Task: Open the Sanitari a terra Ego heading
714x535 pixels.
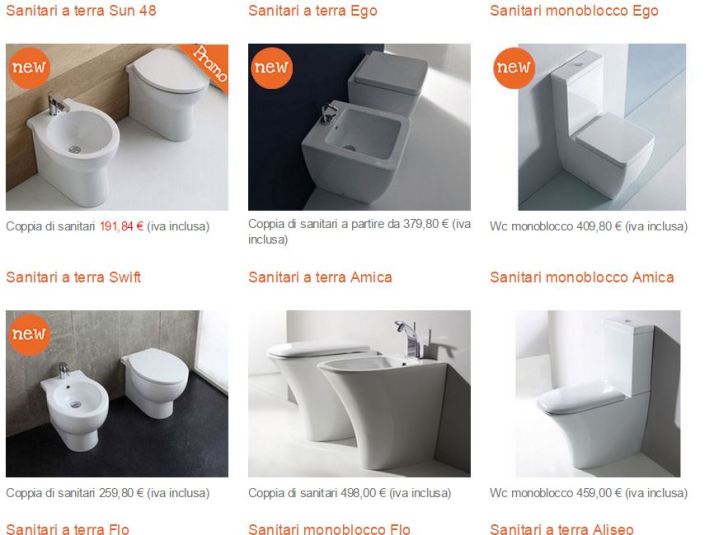Action: point(312,10)
